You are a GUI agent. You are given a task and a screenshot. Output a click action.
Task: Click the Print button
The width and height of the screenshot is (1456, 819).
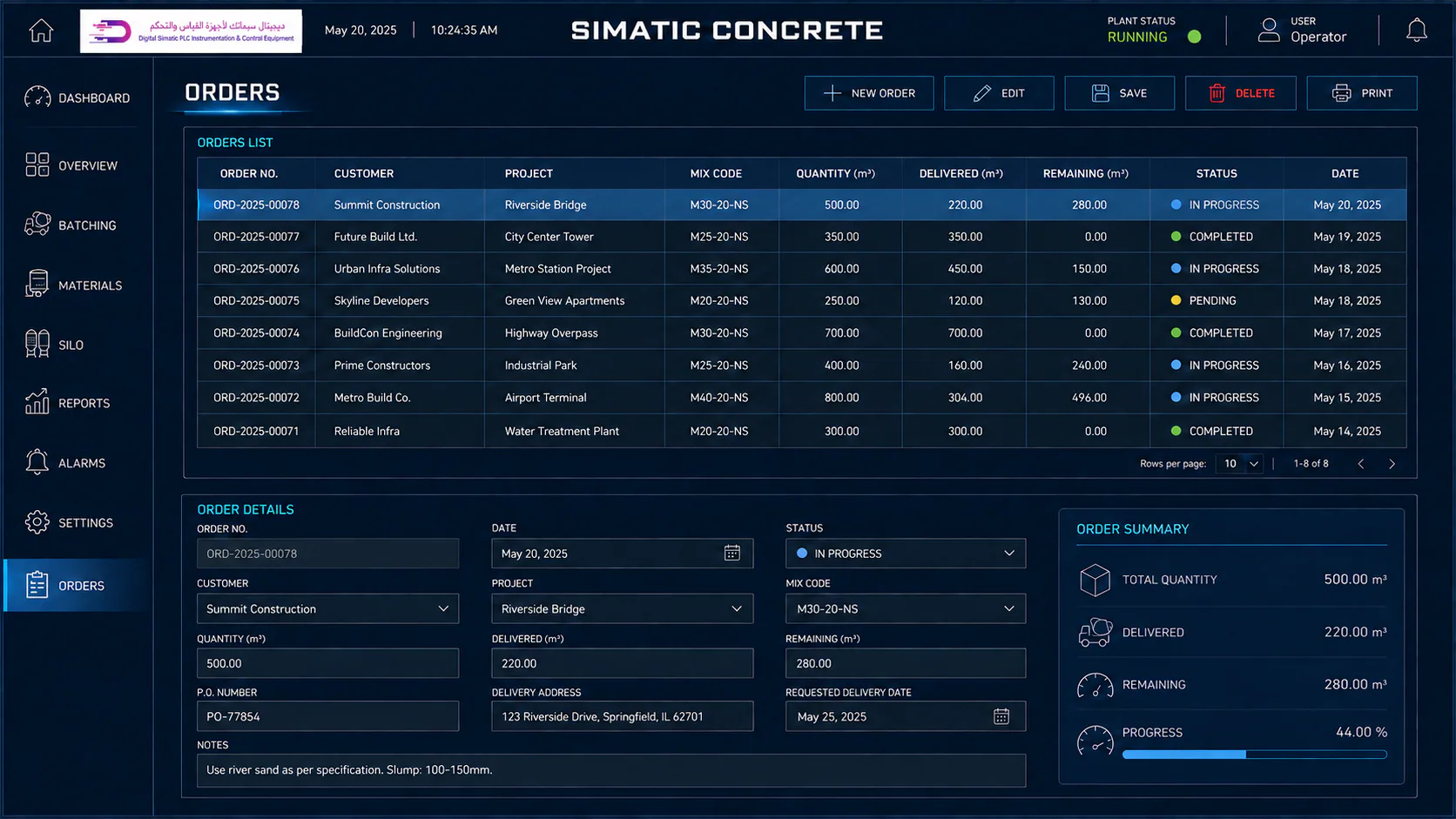[x=1362, y=93]
